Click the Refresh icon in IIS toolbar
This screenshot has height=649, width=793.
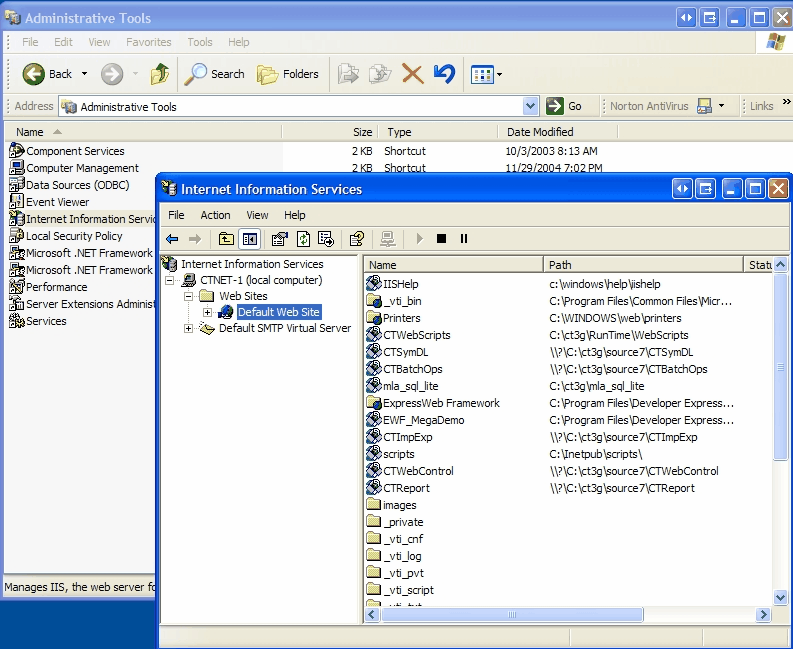point(302,239)
